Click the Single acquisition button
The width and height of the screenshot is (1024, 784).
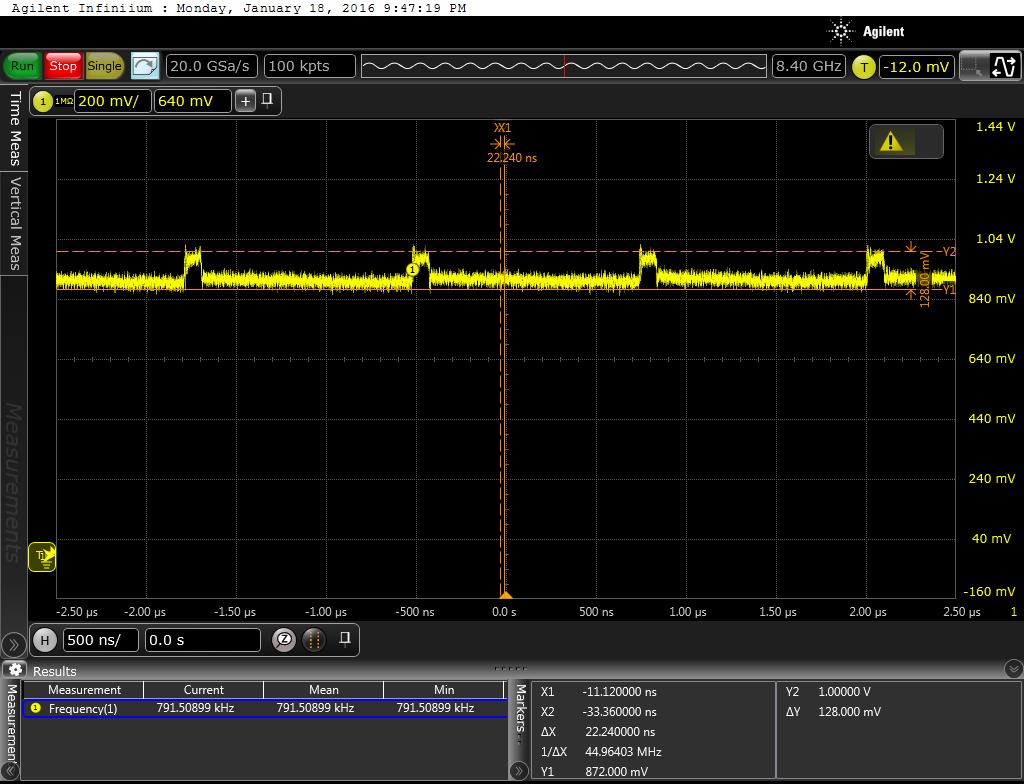(x=104, y=66)
